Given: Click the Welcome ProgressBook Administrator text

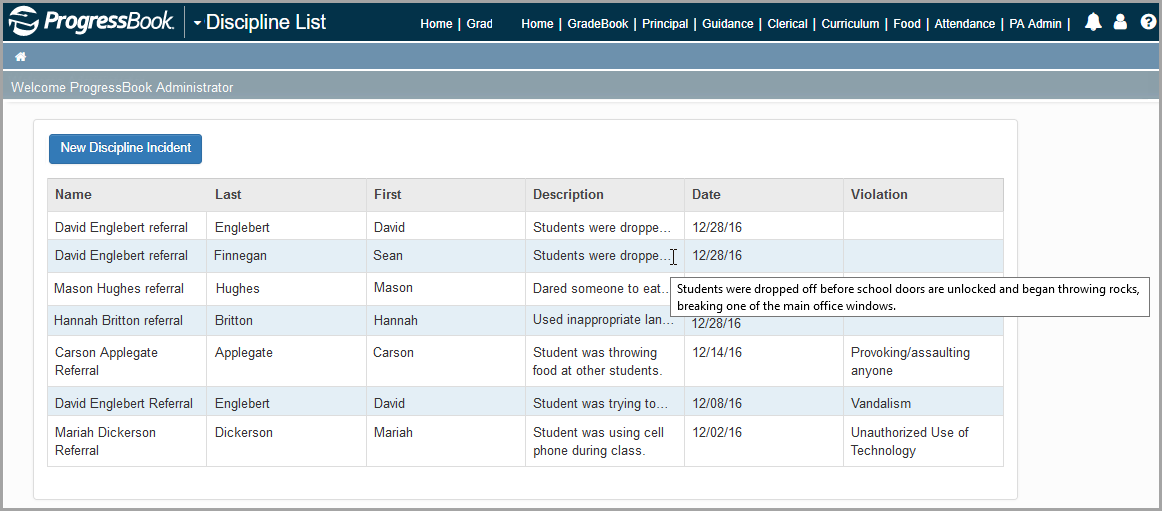Looking at the screenshot, I should 122,88.
